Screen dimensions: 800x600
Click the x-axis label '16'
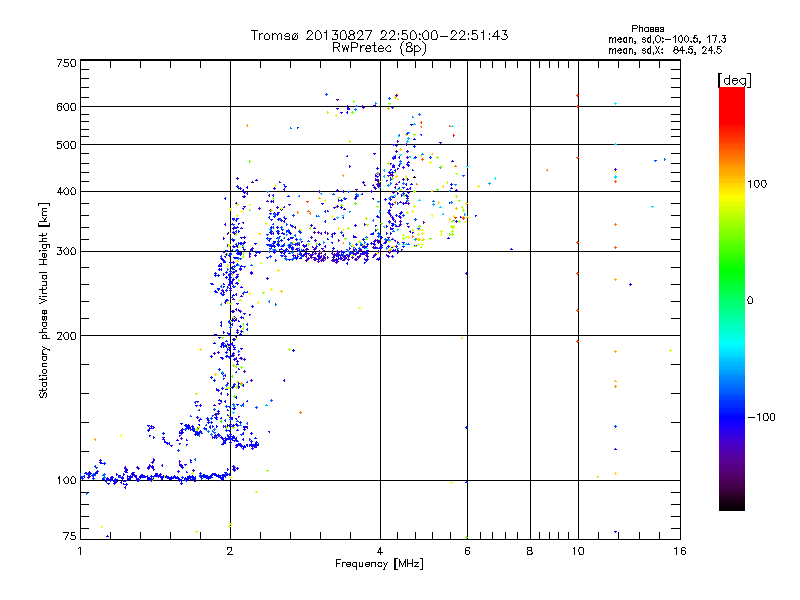click(x=680, y=551)
